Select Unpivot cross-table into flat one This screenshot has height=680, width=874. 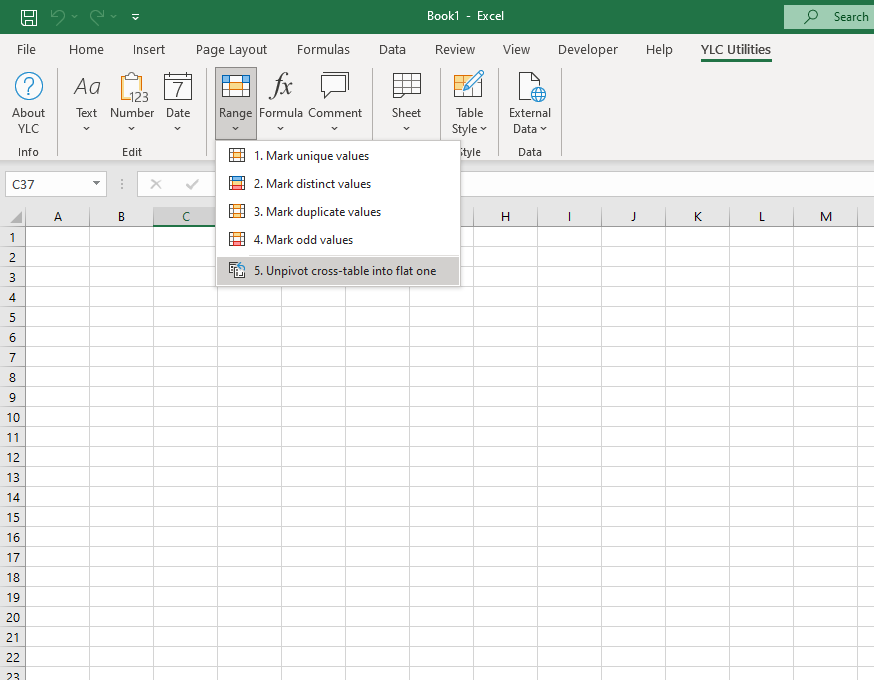click(x=344, y=271)
